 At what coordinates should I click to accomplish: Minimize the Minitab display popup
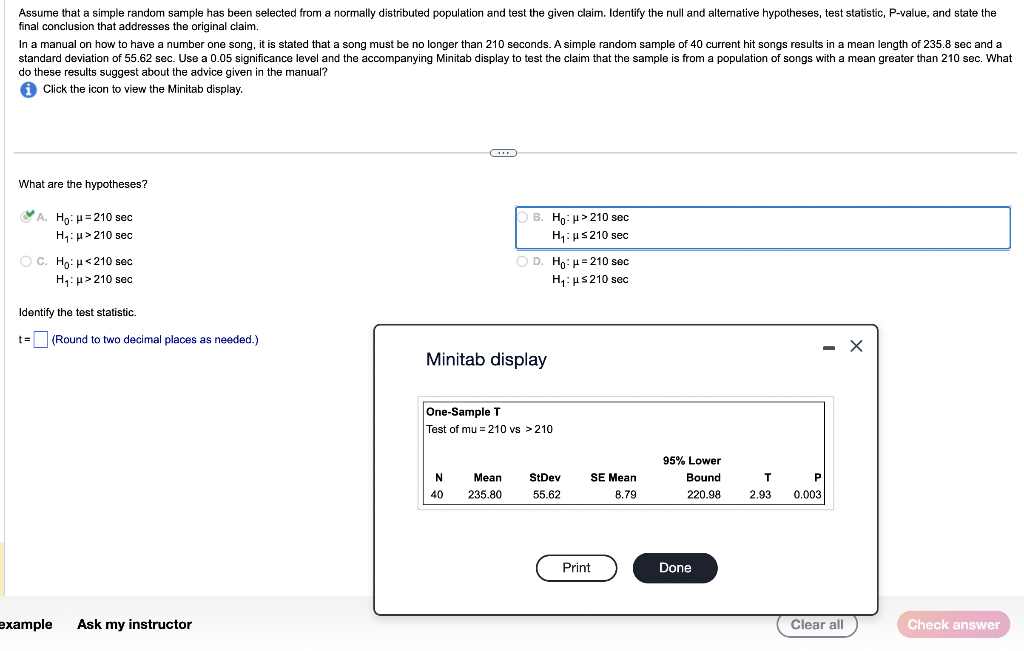[829, 348]
